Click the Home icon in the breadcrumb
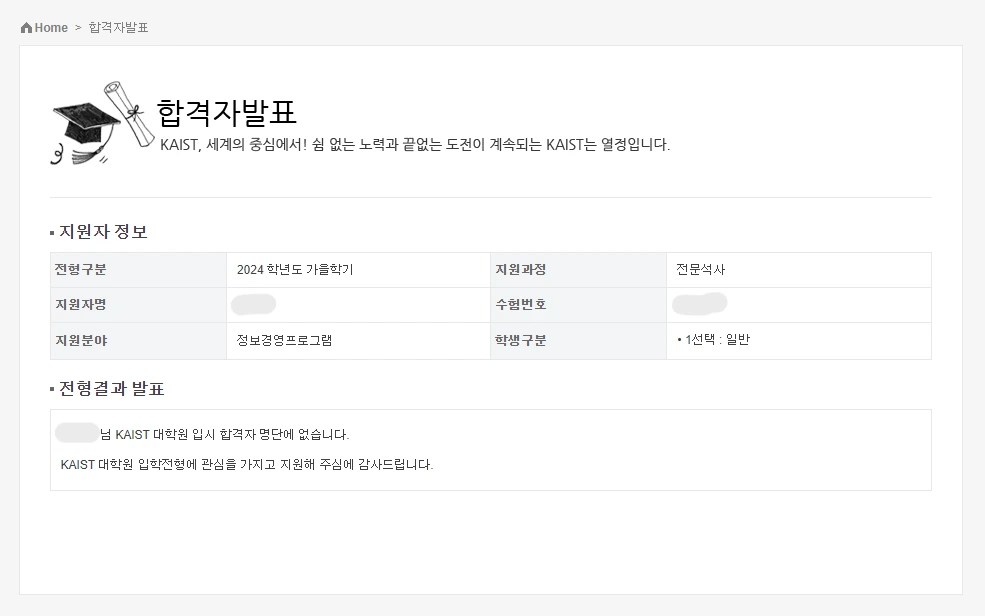Viewport: 985px width, 616px height. coord(25,27)
